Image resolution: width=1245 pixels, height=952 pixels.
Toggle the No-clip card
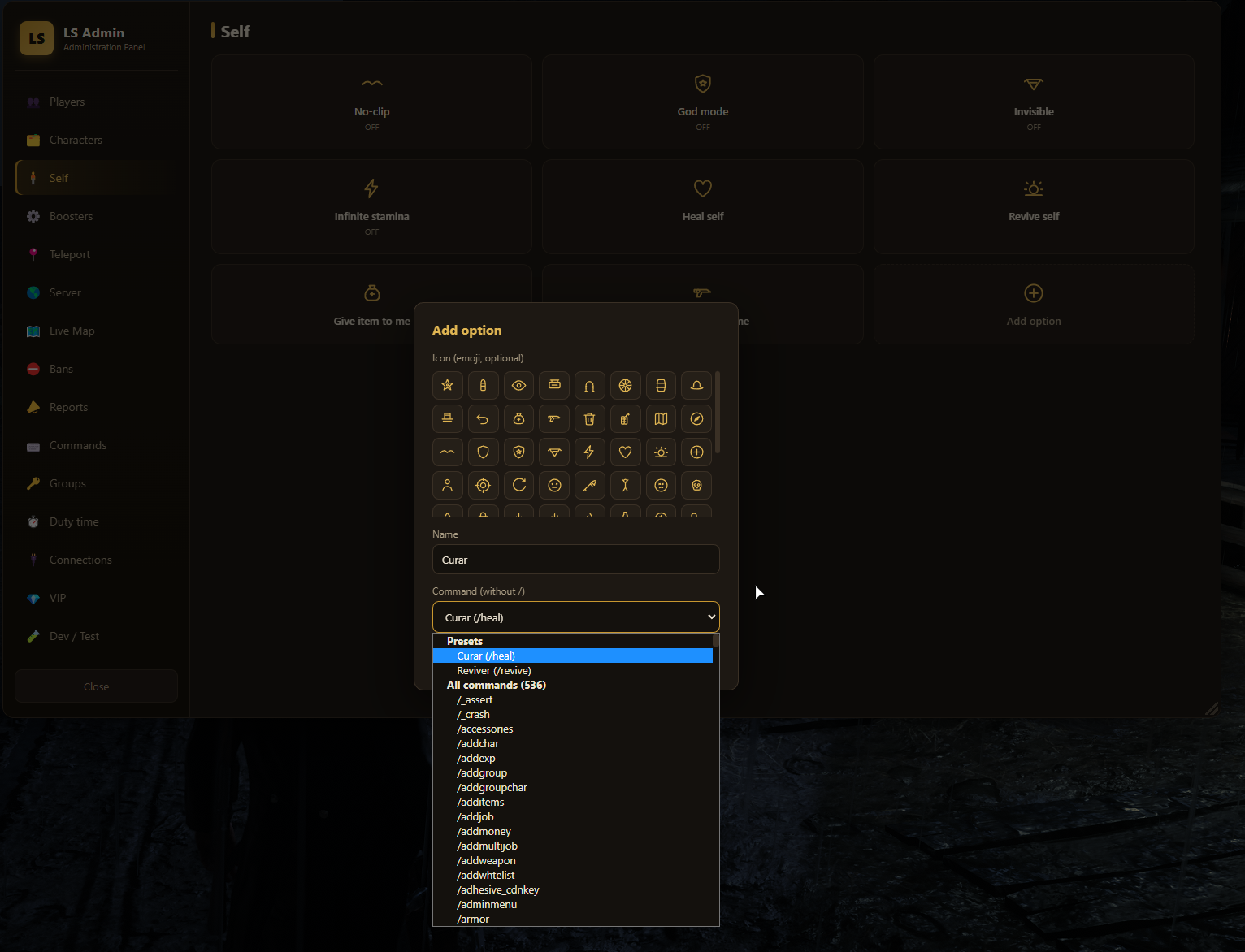click(x=371, y=102)
